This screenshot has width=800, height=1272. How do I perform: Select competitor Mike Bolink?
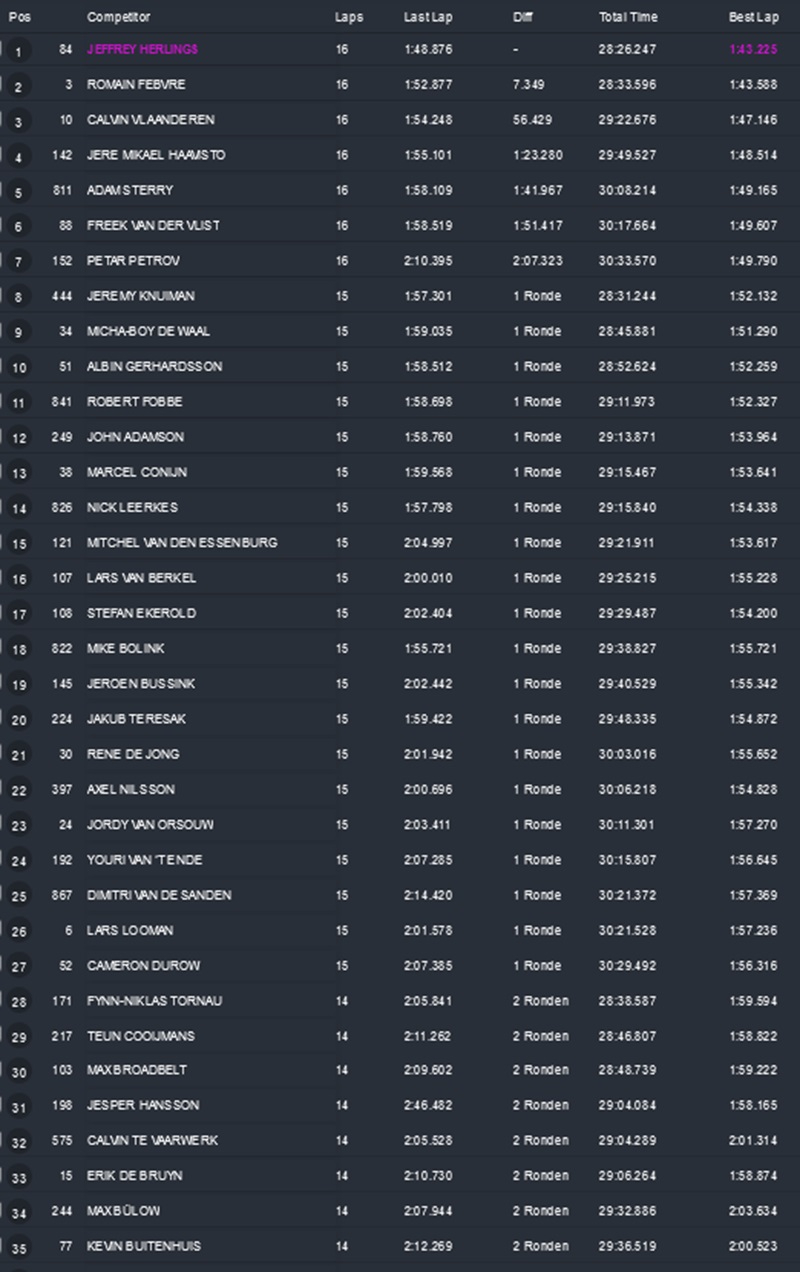tap(125, 648)
